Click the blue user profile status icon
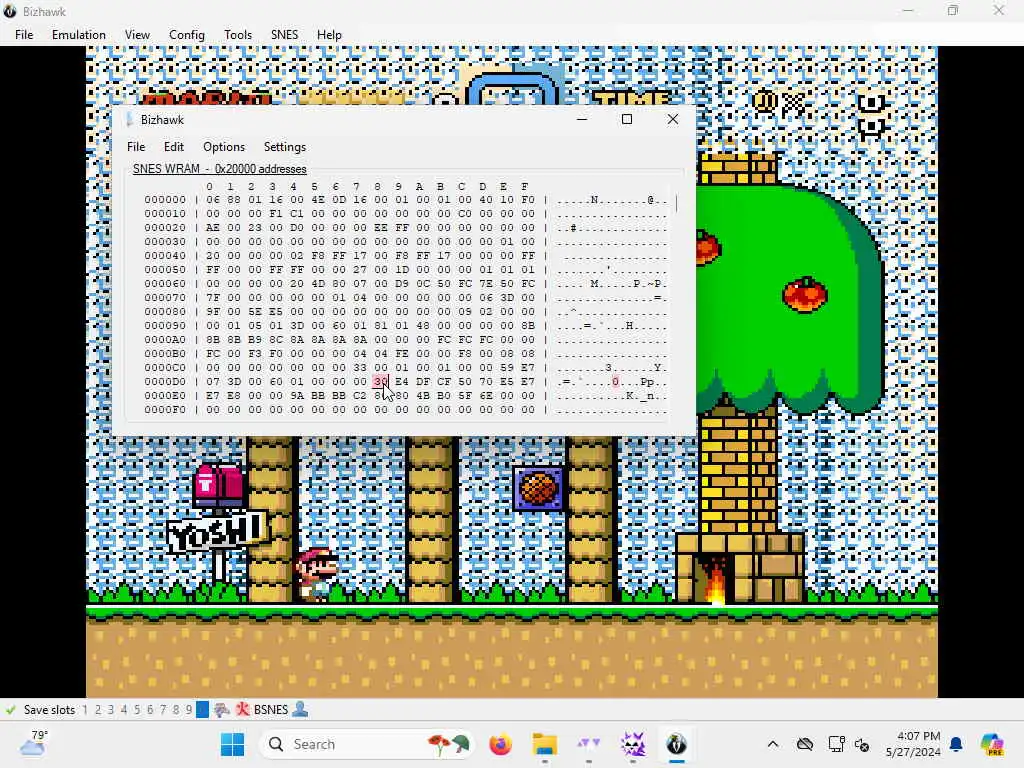 coord(300,709)
